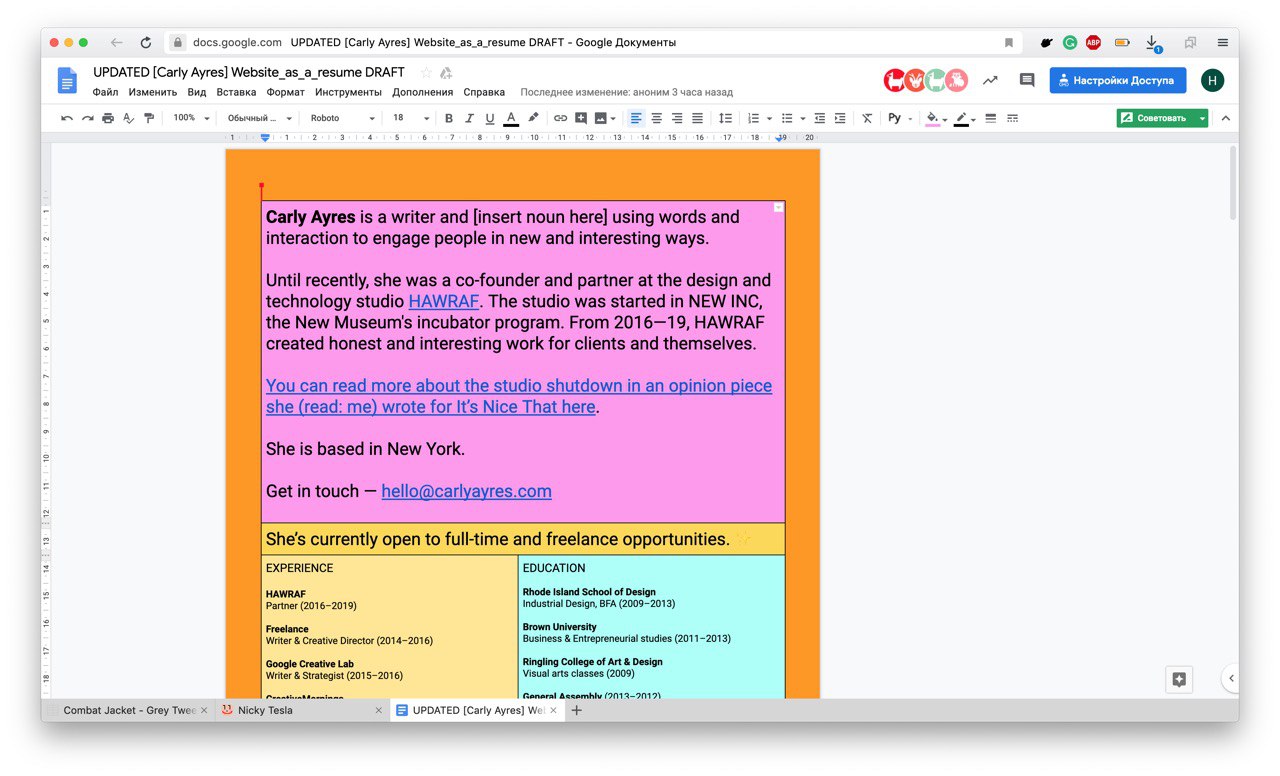
Task: Open the studio shutdown opinion piece link
Action: pos(519,396)
